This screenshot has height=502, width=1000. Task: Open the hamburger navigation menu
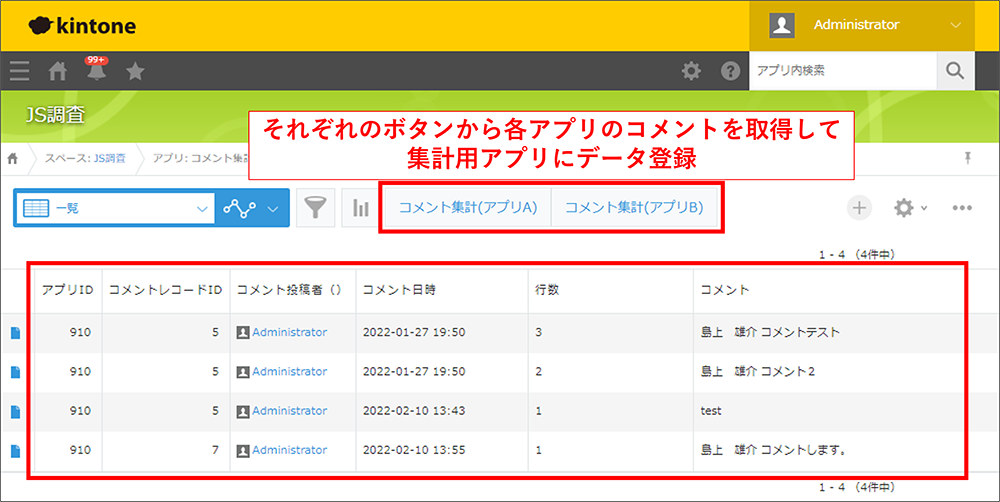coord(19,71)
